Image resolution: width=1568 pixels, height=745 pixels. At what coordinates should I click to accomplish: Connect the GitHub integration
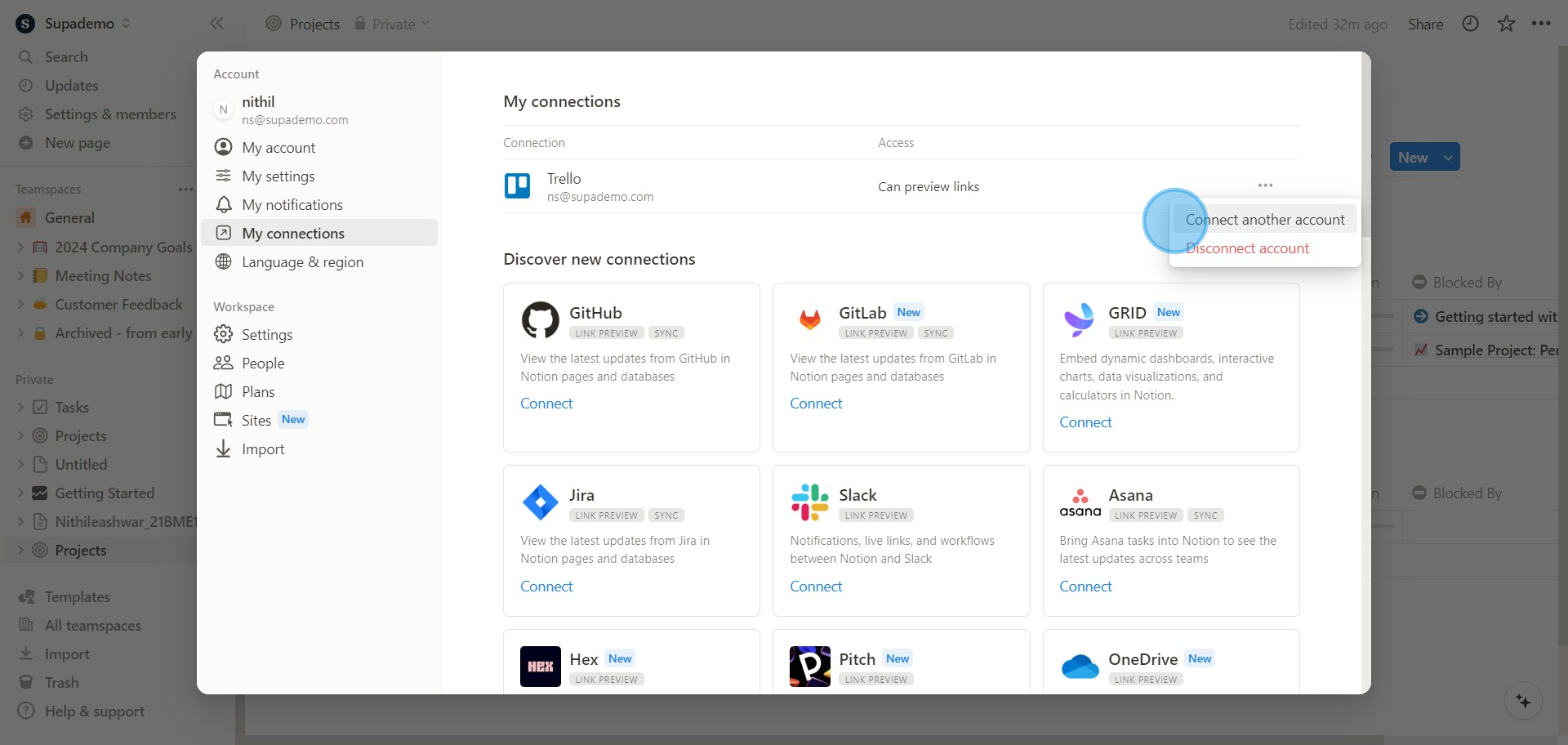(x=546, y=404)
